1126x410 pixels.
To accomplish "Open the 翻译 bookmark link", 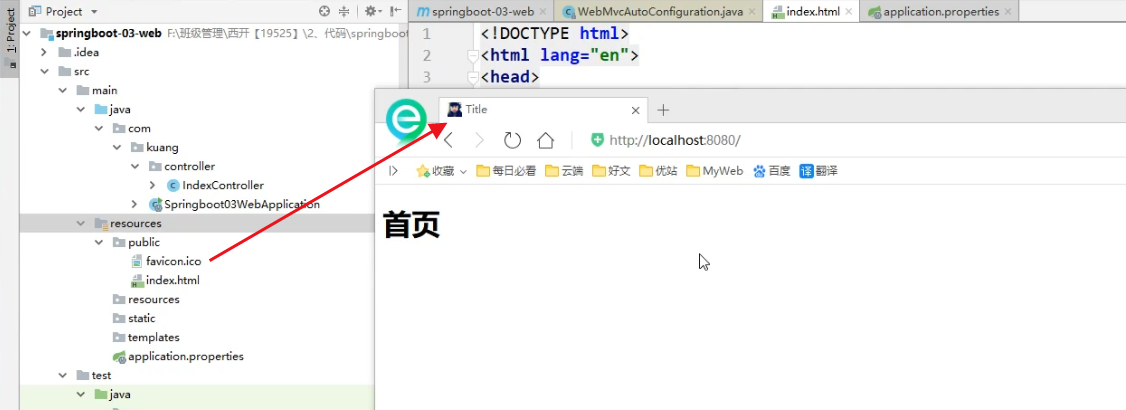I will tap(819, 171).
